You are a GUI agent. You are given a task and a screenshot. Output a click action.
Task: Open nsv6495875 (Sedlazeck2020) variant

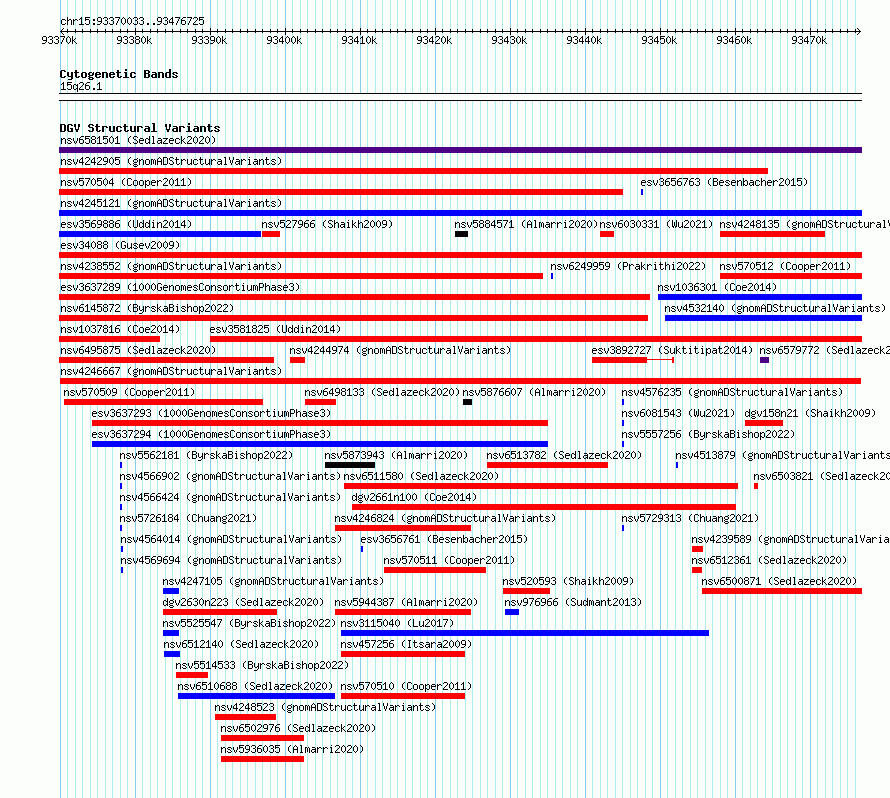coord(138,350)
